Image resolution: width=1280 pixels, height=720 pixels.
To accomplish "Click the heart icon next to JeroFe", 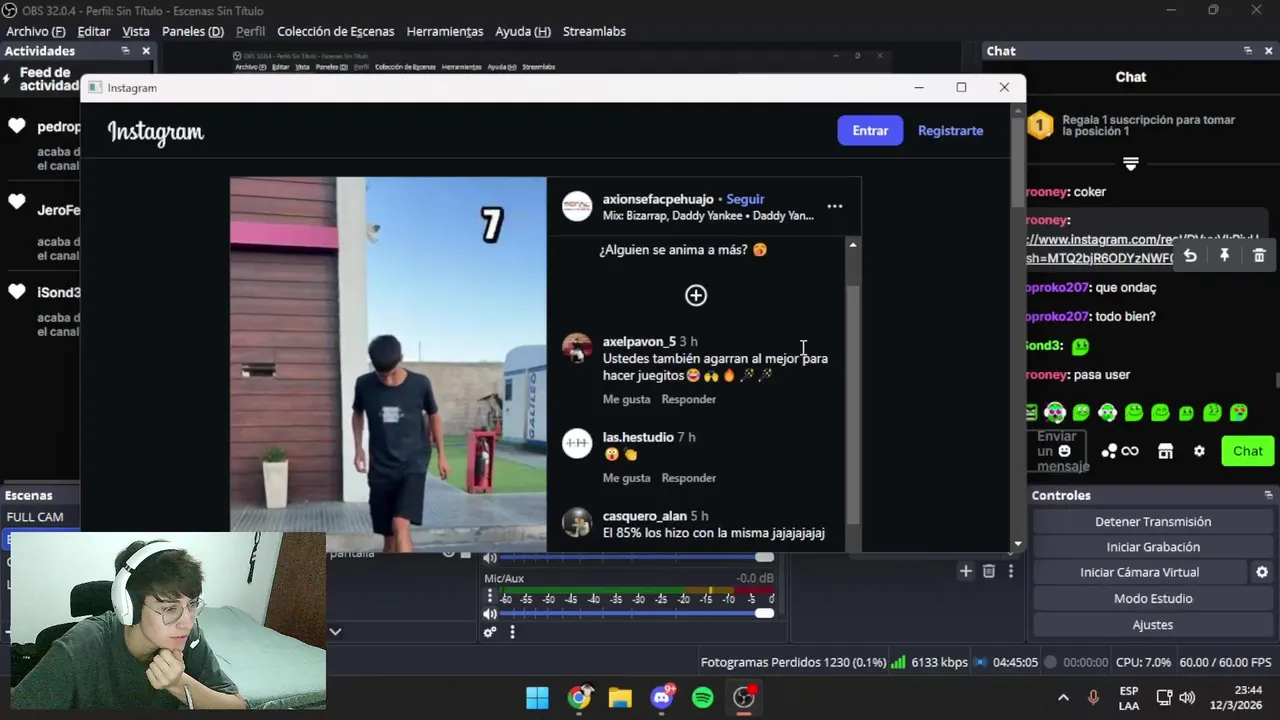I will 16,202.
